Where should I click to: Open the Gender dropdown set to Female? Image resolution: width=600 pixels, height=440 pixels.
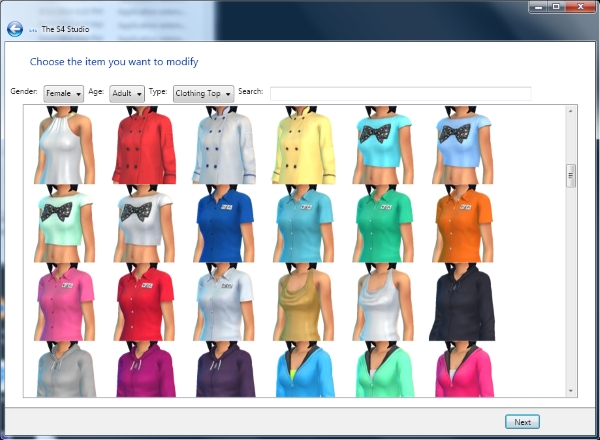pyautogui.click(x=64, y=93)
